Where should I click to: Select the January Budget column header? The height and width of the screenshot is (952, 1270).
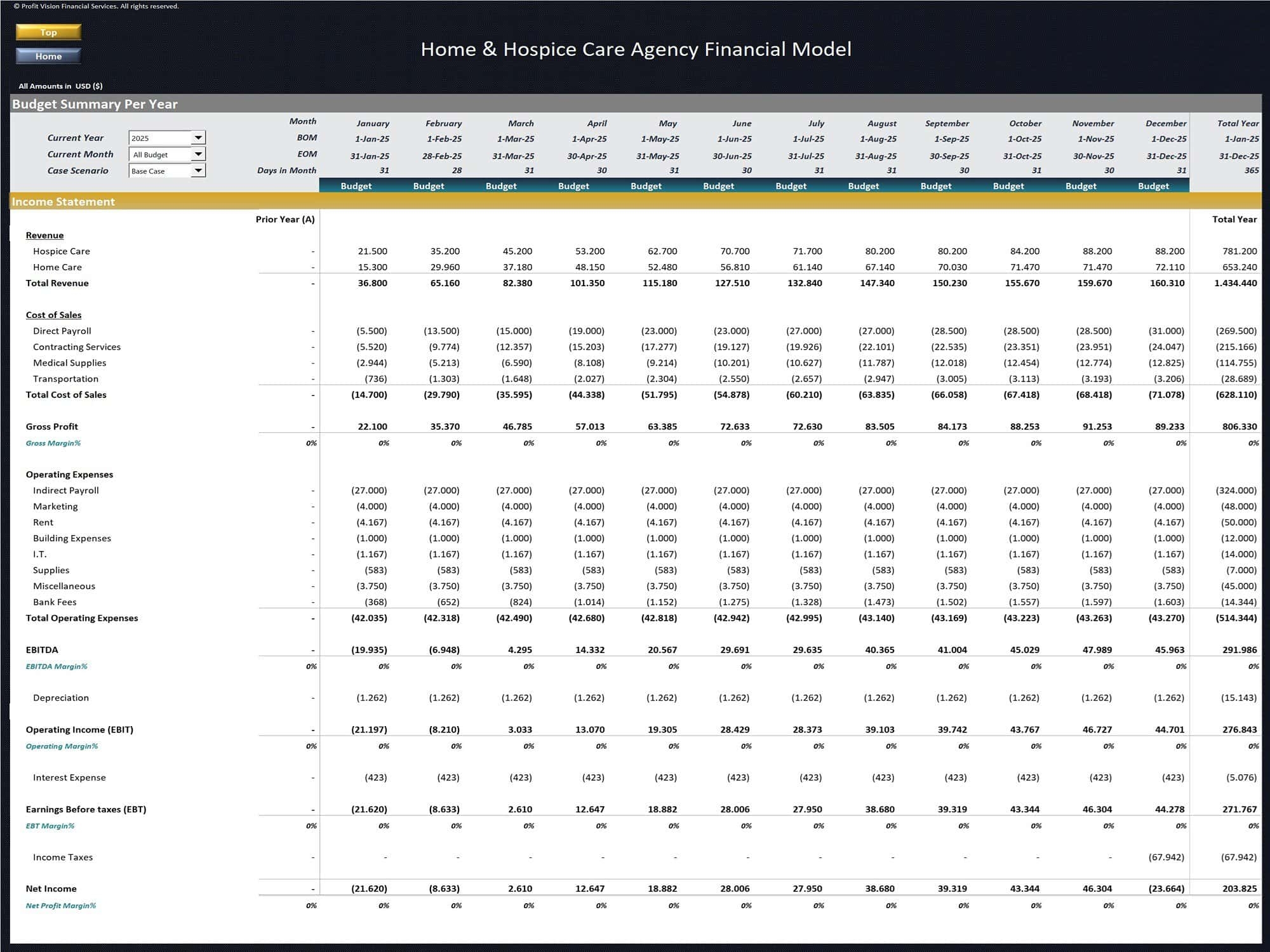356,186
